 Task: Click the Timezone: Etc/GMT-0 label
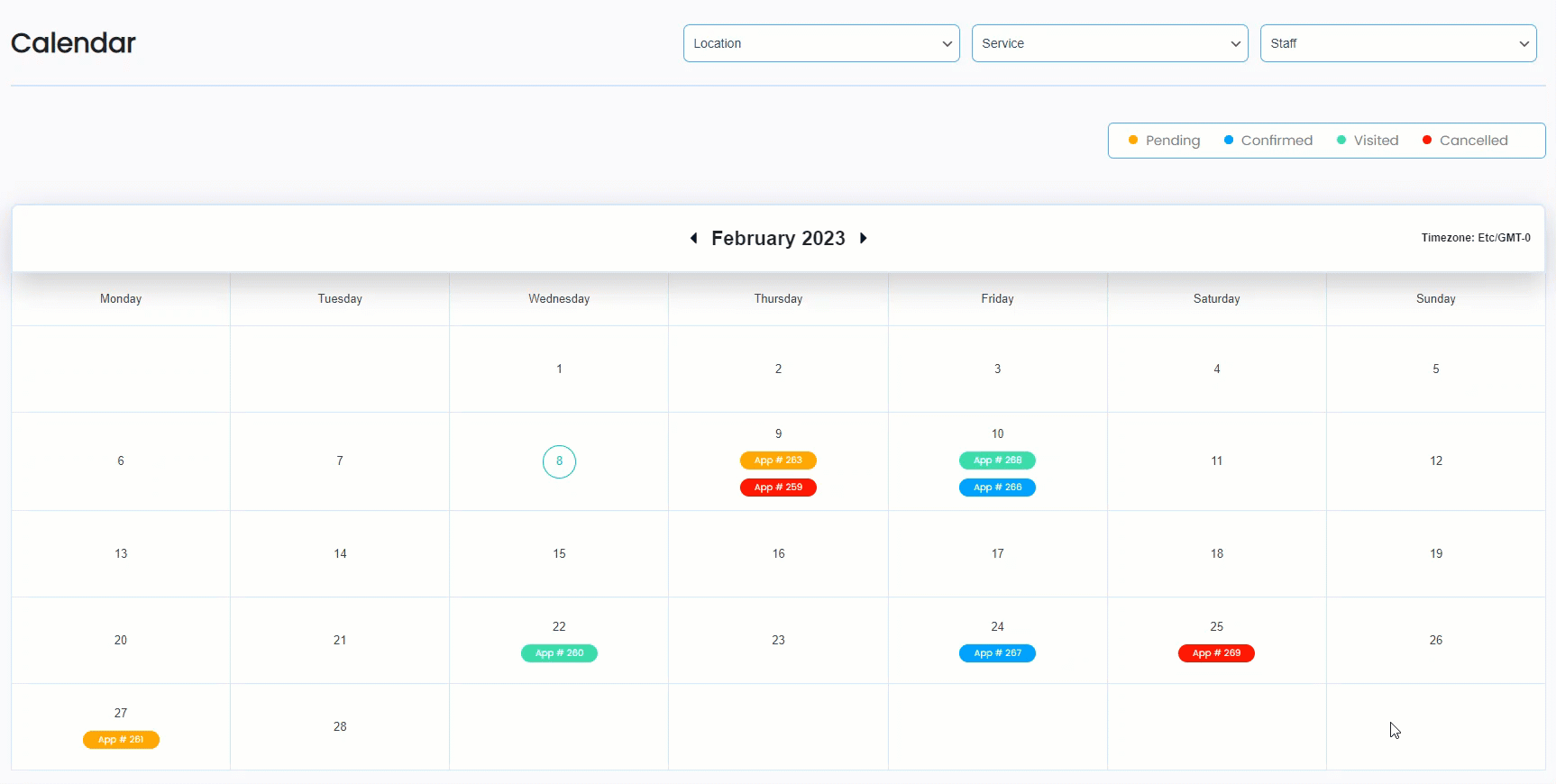coord(1476,238)
